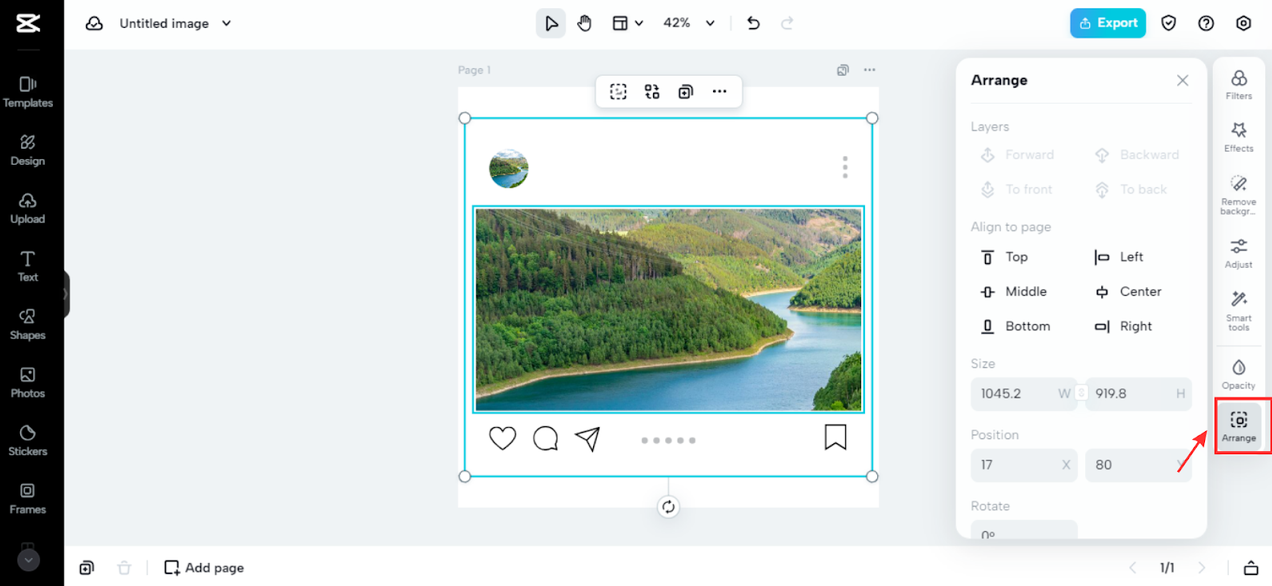
Task: Align selection to Right of page
Action: 1123,326
